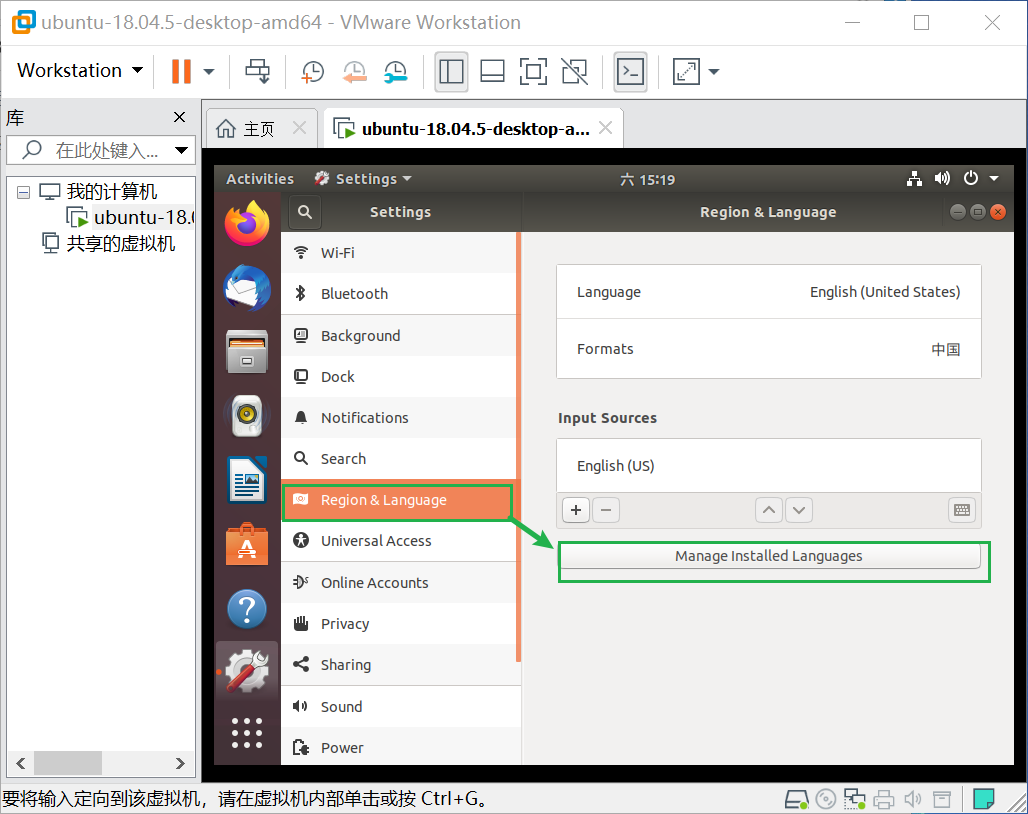Show applications grid in the dock
Viewport: 1028px width, 814px height.
[x=247, y=733]
